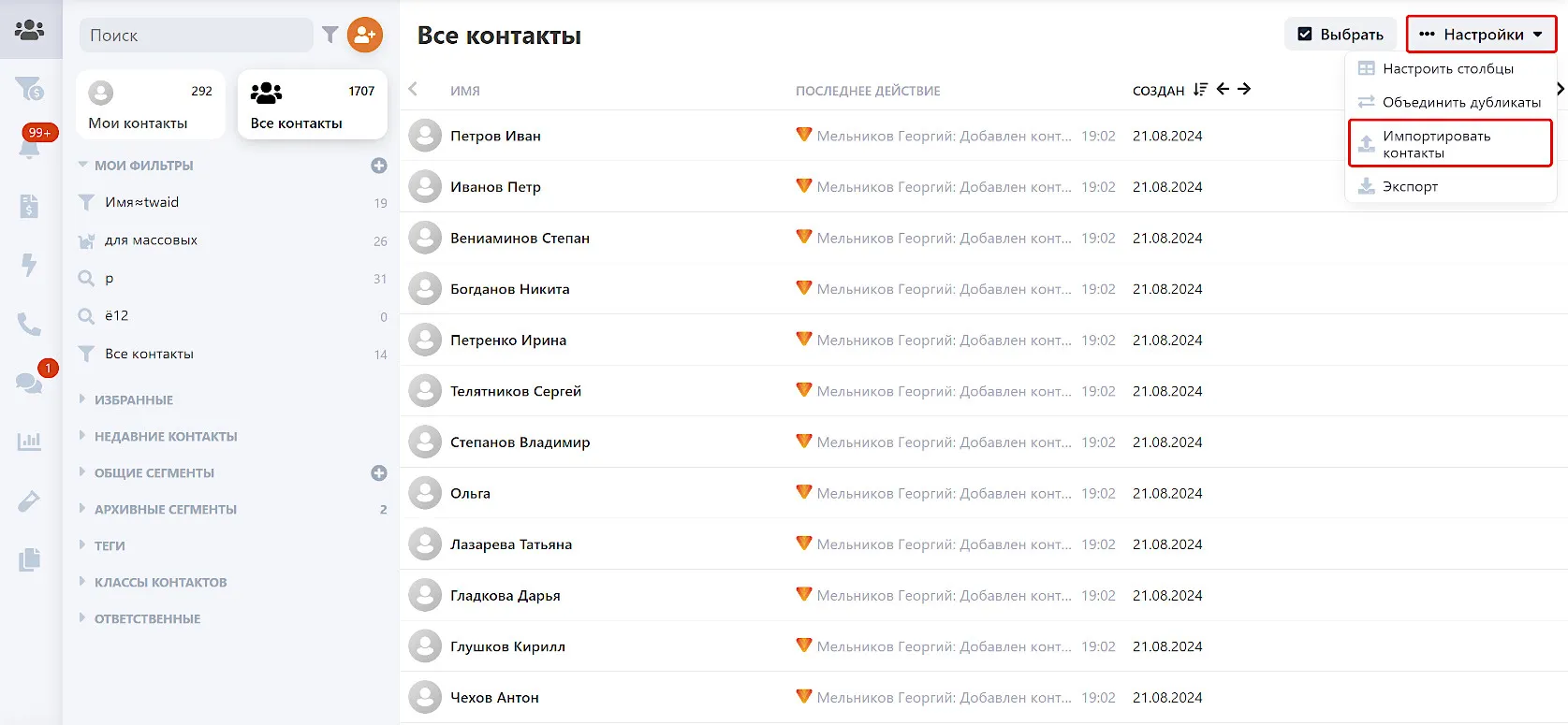Open notifications bell in sidebar
This screenshot has height=725, width=1568.
[x=30, y=146]
